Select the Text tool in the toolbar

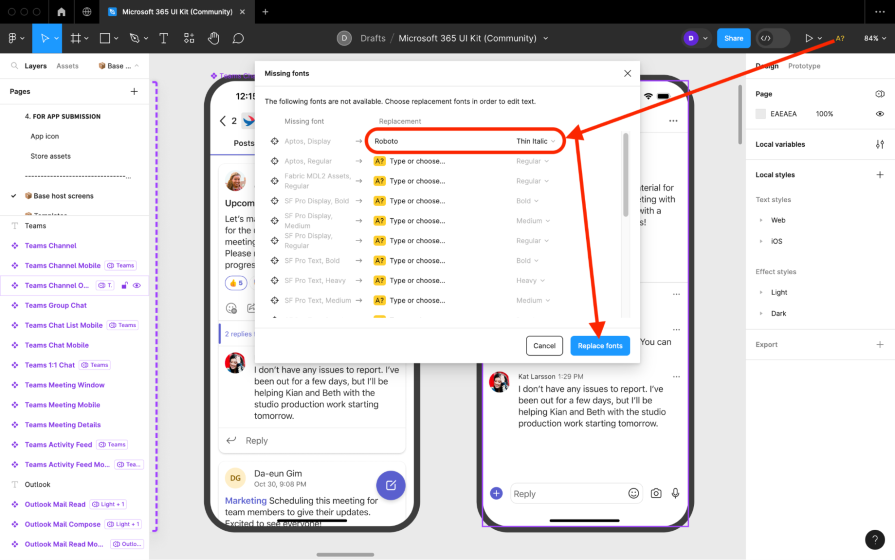(x=163, y=38)
